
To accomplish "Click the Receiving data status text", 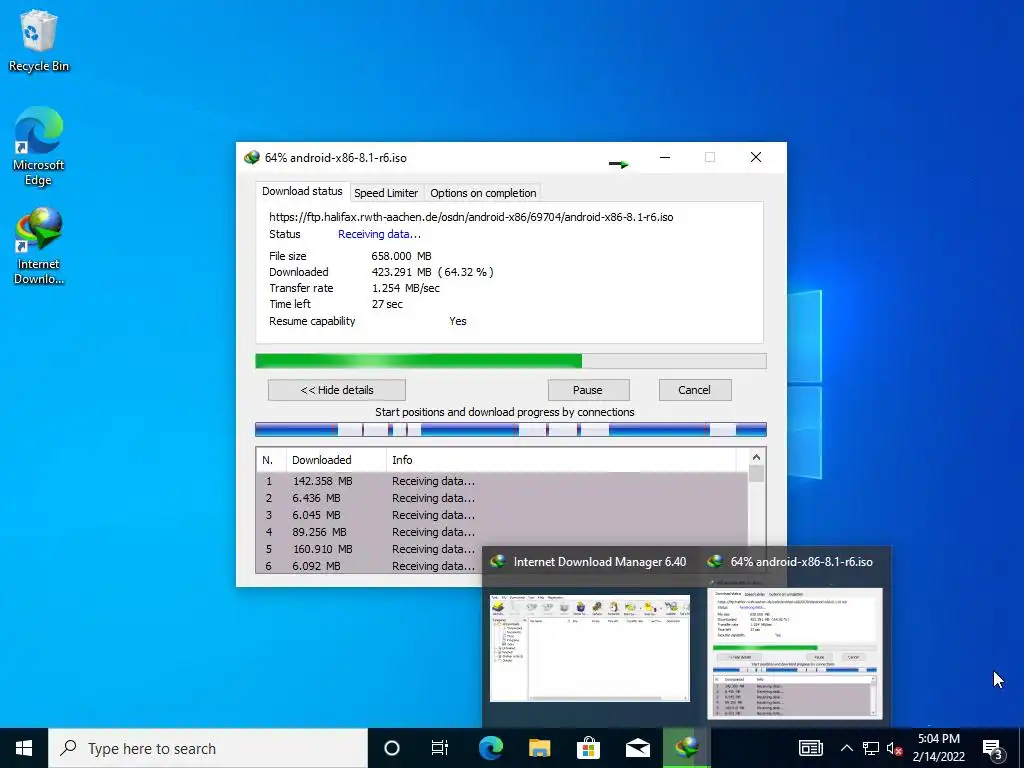I will 379,234.
